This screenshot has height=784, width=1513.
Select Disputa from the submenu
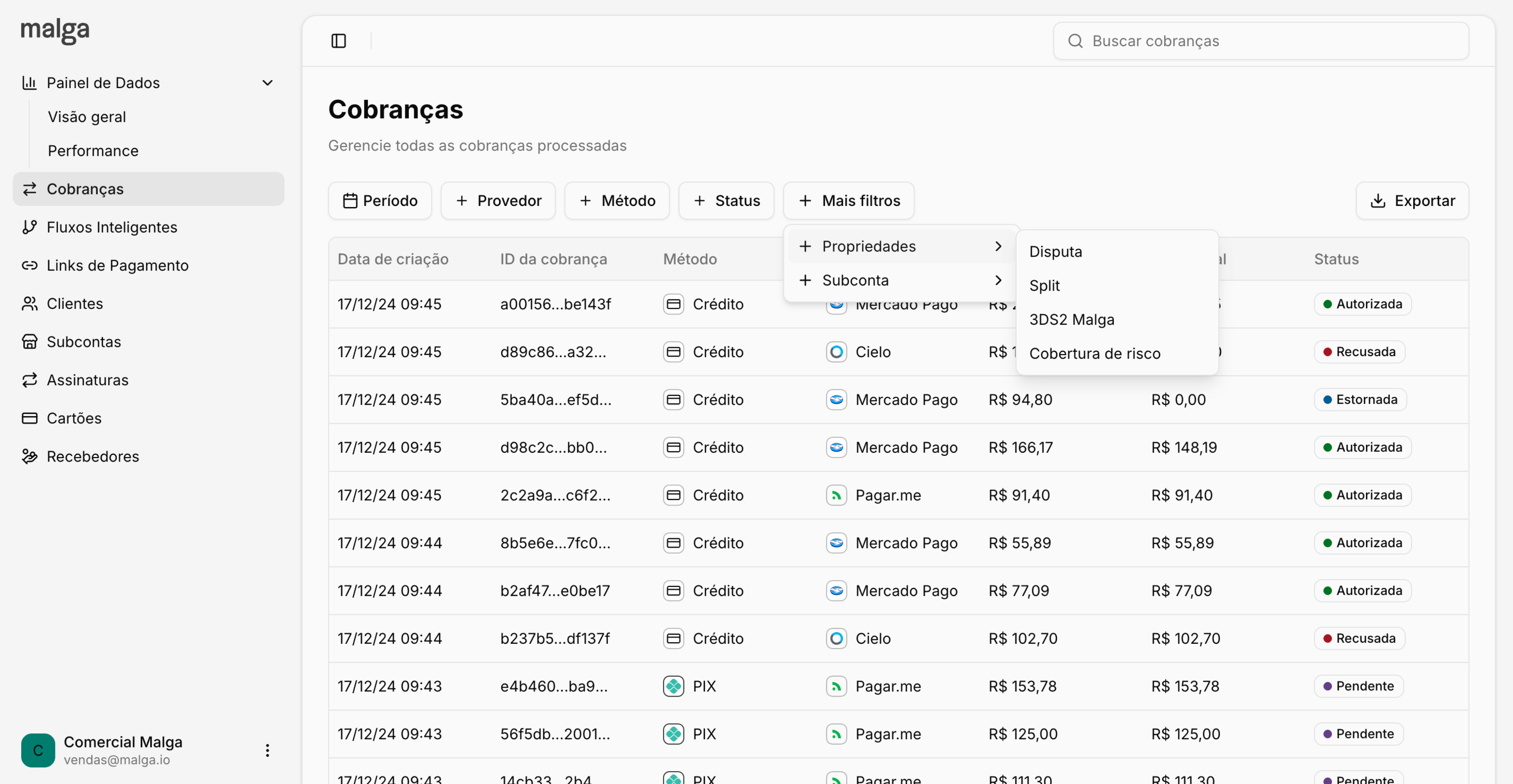click(1117, 251)
